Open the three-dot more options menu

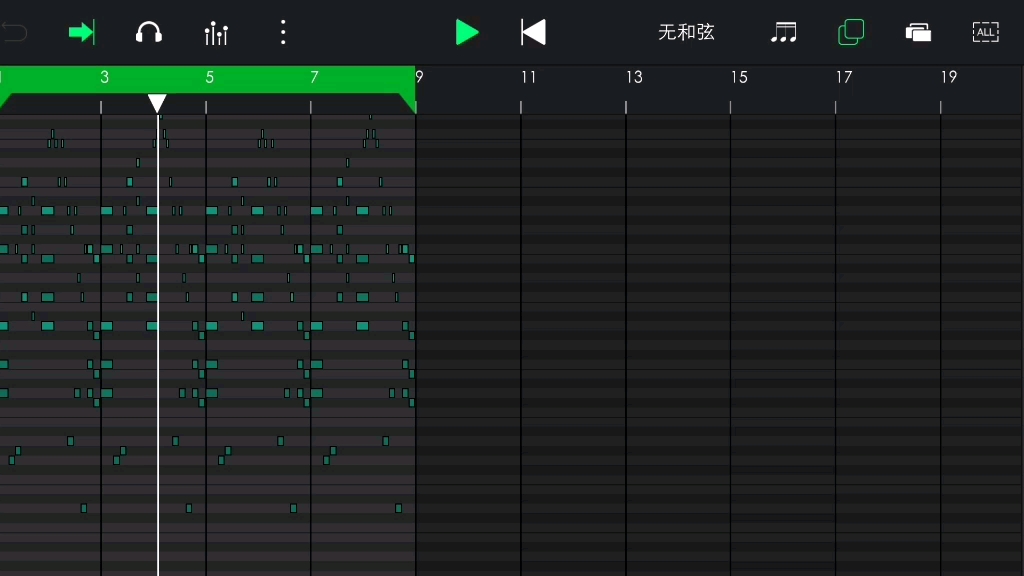coord(283,32)
